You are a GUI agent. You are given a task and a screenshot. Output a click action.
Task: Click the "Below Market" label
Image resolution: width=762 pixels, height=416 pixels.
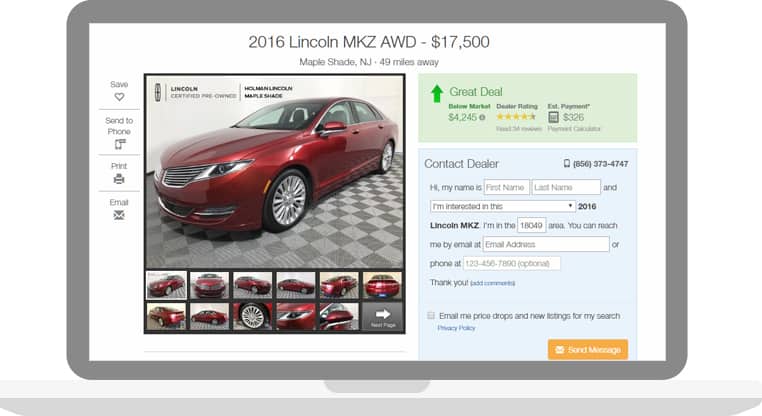pos(469,106)
